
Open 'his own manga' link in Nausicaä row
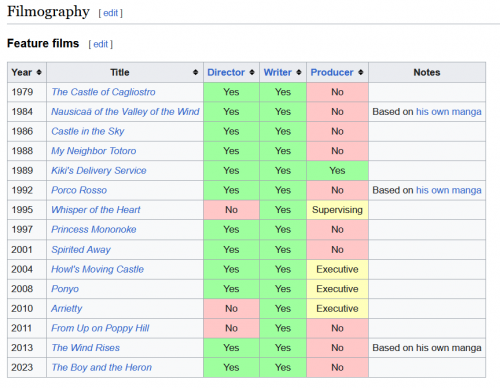point(449,112)
